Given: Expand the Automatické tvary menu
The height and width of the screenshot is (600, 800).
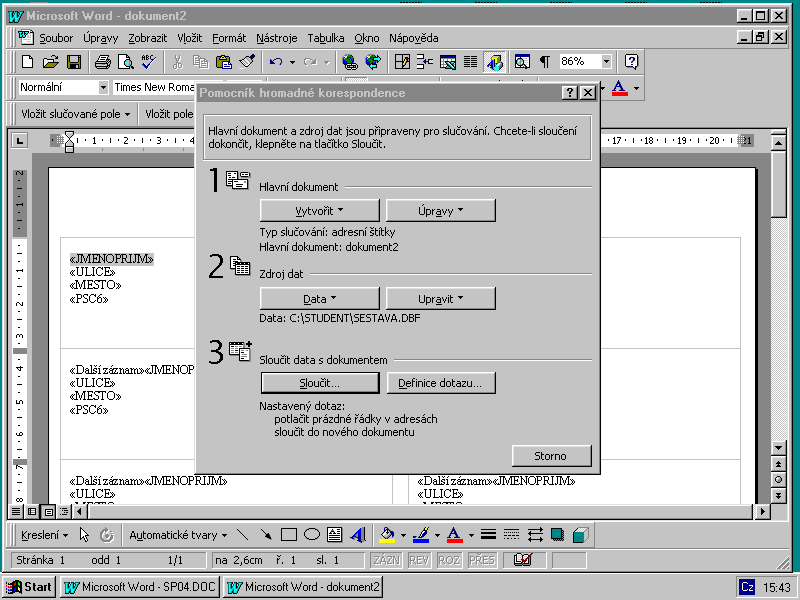Looking at the screenshot, I should tap(178, 535).
